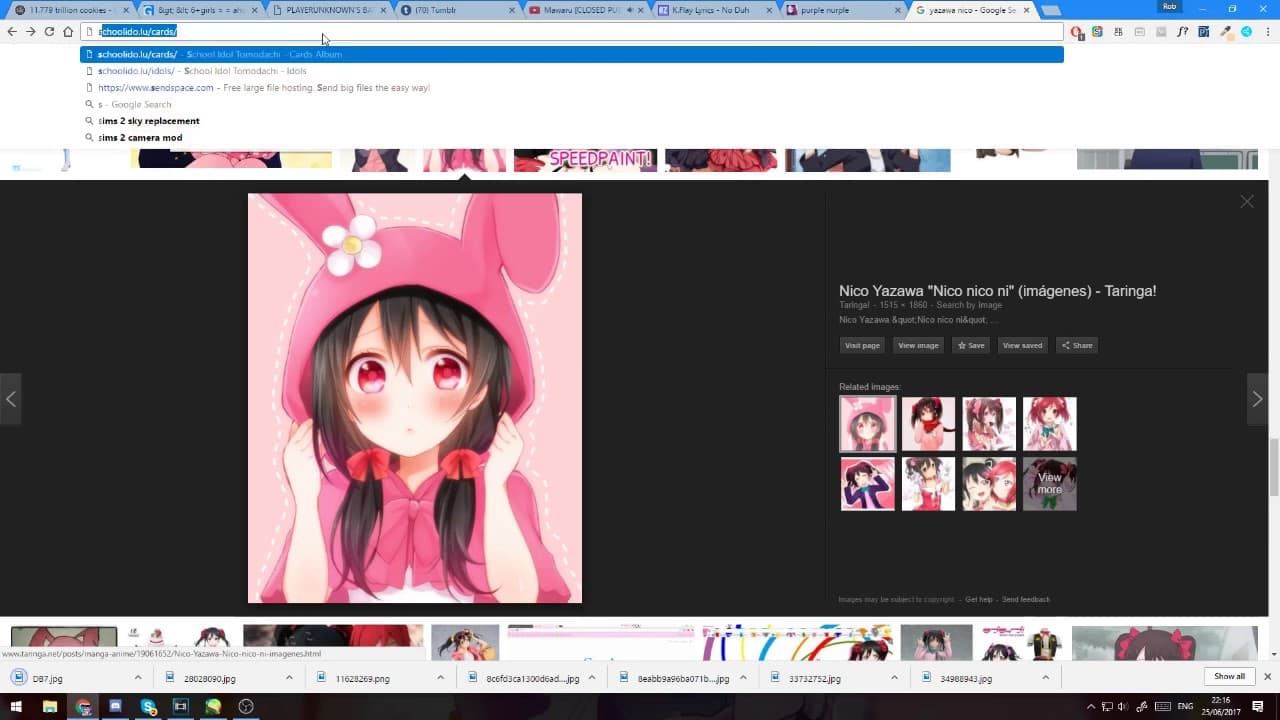Reload the current page
1280x720 pixels.
click(x=49, y=32)
